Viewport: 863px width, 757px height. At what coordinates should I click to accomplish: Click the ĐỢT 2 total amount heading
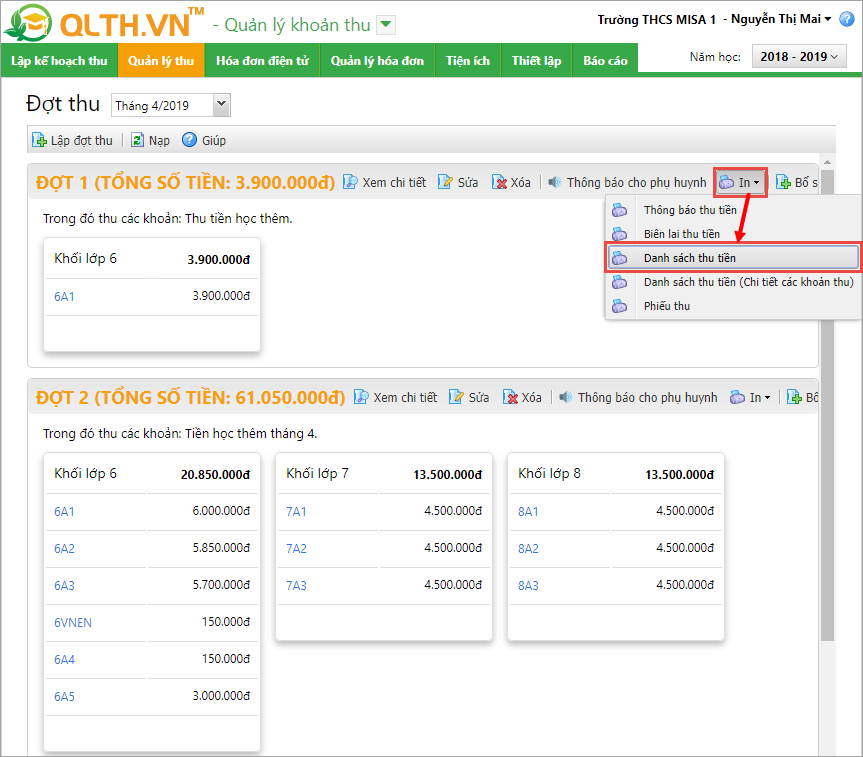pos(190,397)
